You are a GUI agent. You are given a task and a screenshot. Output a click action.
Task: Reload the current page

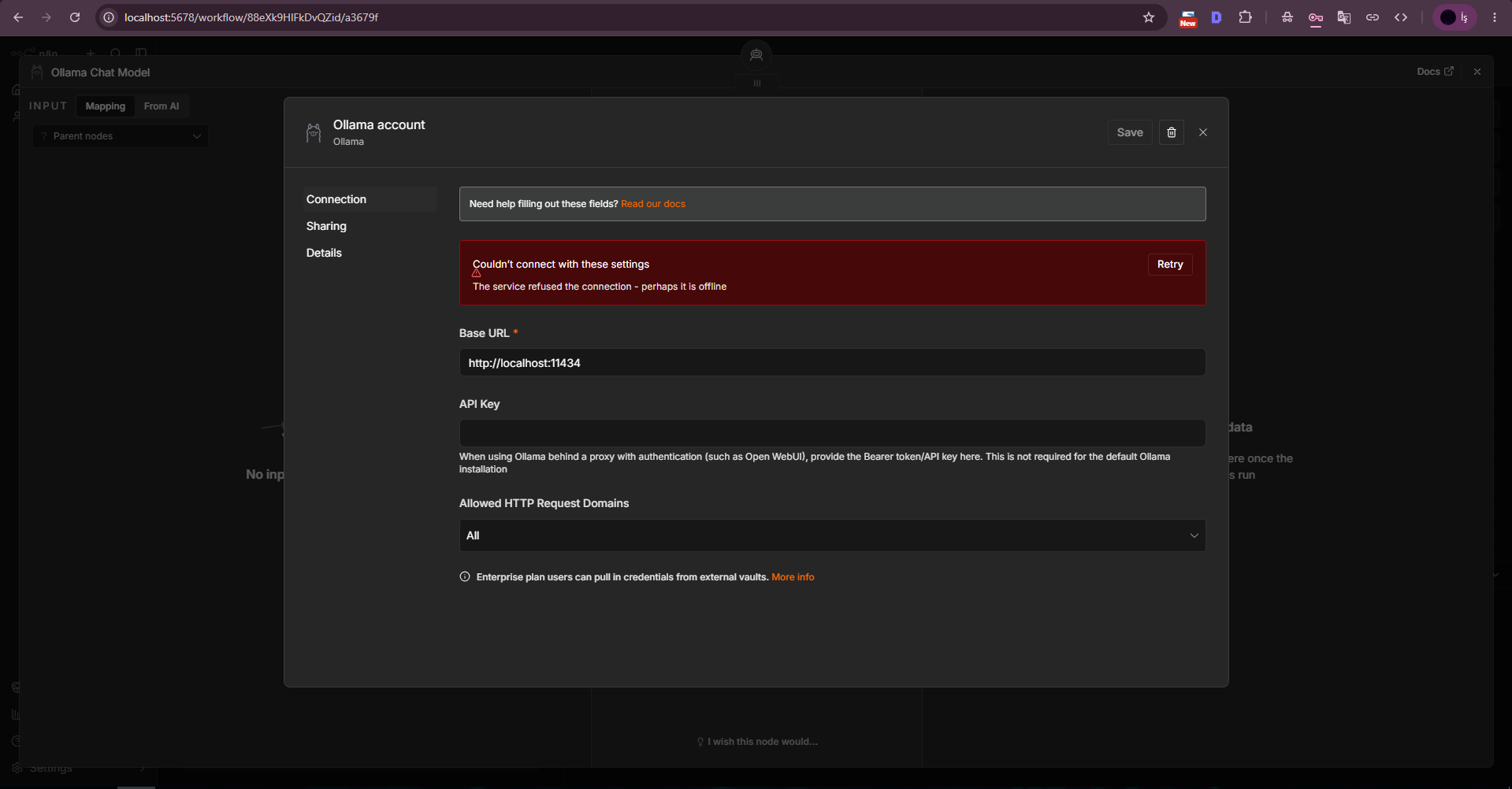click(x=75, y=17)
